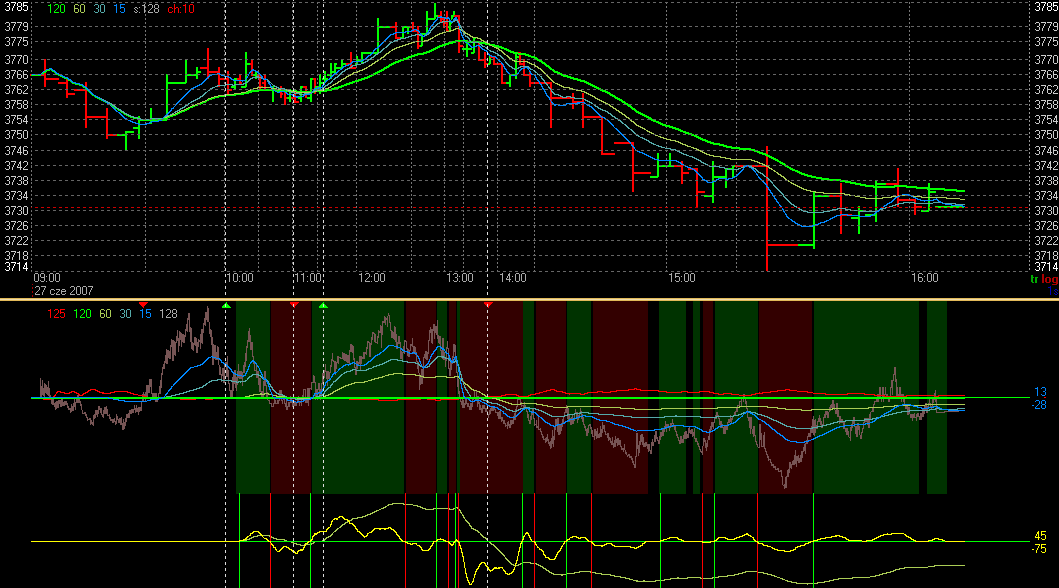Click the blue '1s' interval label
The image size is (1059, 588).
(x=1053, y=291)
